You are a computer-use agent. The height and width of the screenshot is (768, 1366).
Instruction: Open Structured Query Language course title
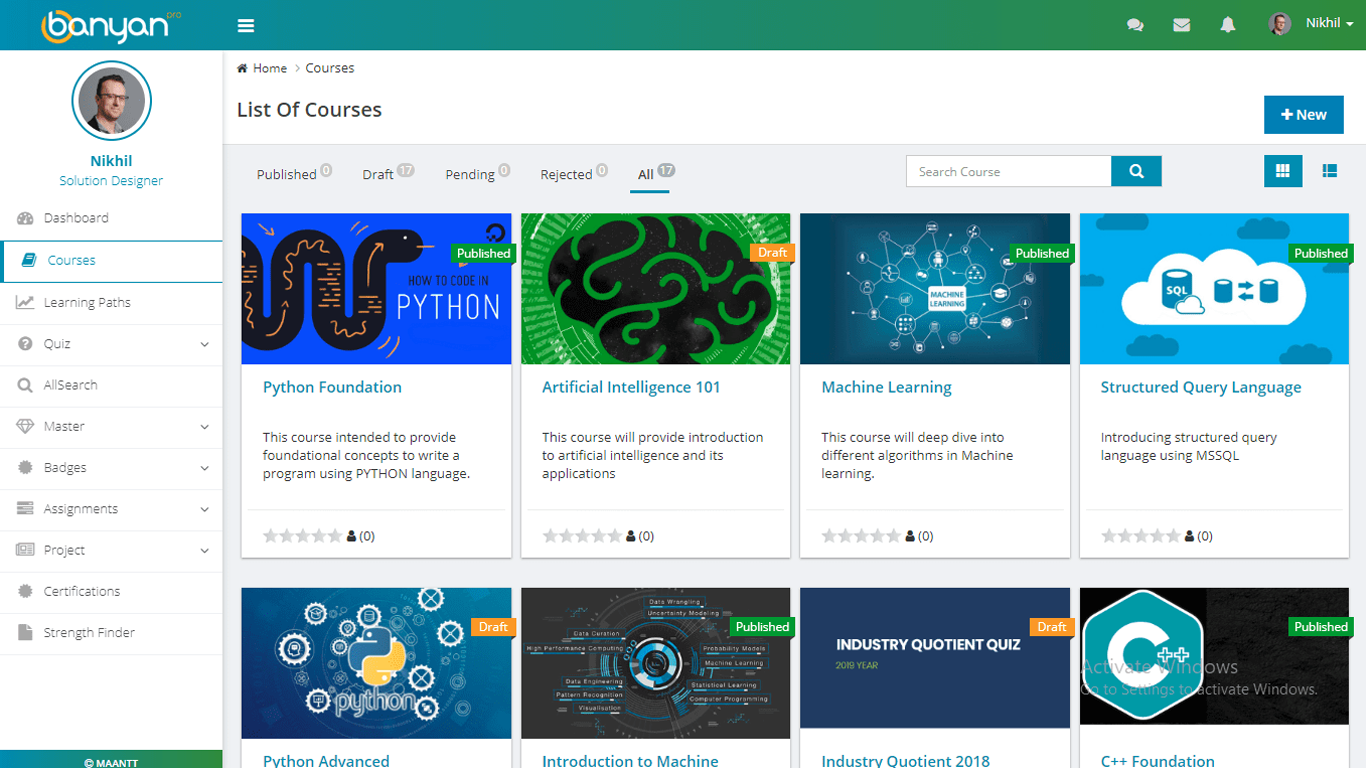tap(1201, 388)
